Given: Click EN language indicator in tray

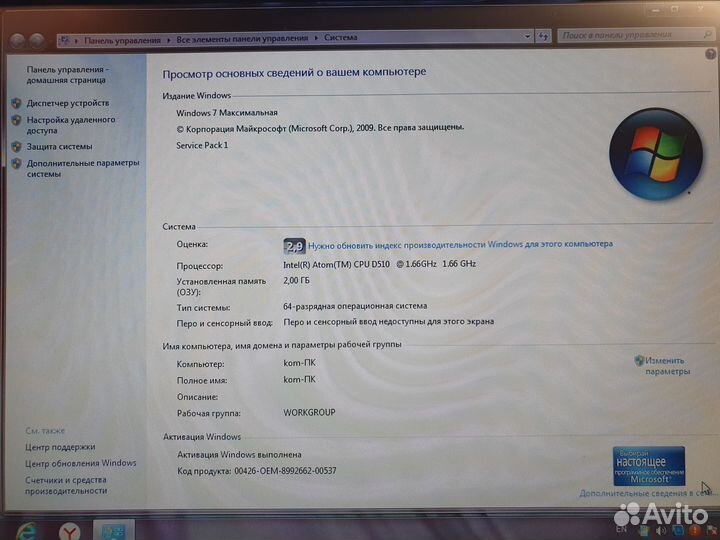Looking at the screenshot, I should [620, 529].
